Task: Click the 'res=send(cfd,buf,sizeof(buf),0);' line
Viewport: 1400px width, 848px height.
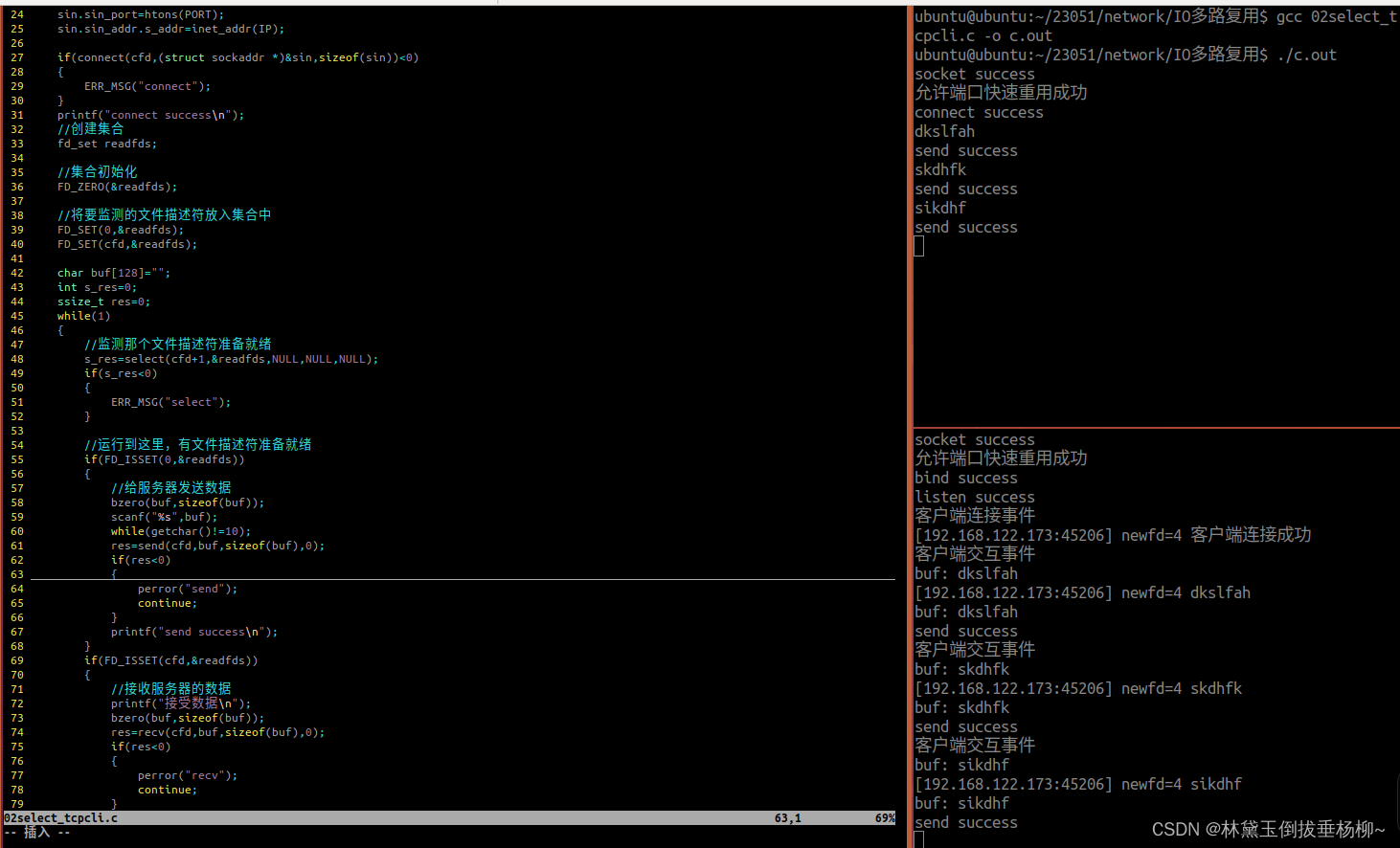Action: click(217, 546)
